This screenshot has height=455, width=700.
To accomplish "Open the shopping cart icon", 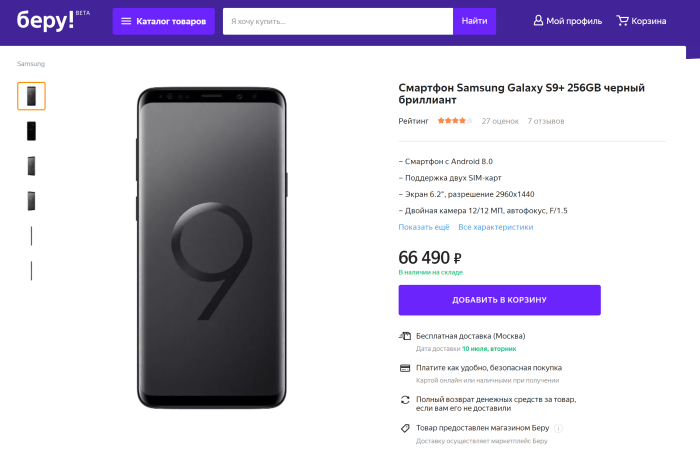I will point(622,21).
